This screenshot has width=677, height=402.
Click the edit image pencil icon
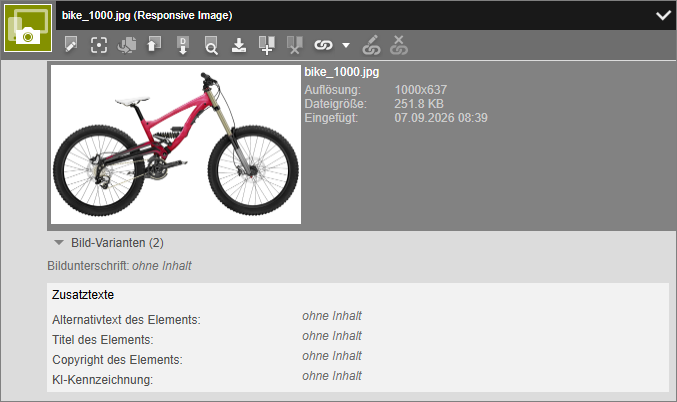[x=71, y=44]
